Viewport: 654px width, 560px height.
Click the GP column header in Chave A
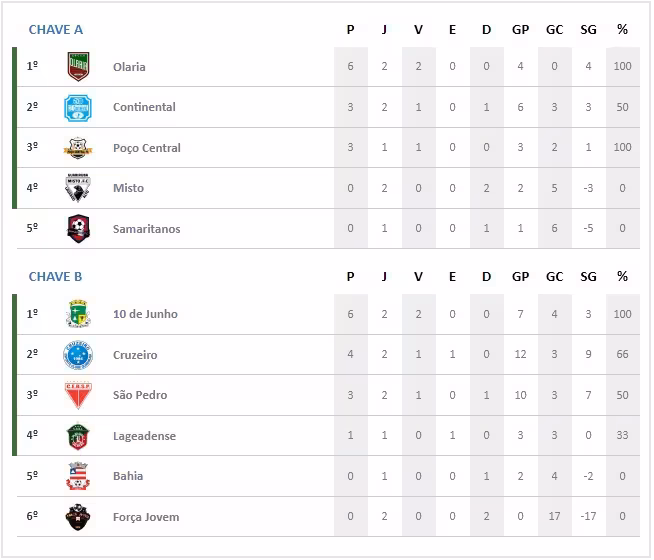point(520,29)
